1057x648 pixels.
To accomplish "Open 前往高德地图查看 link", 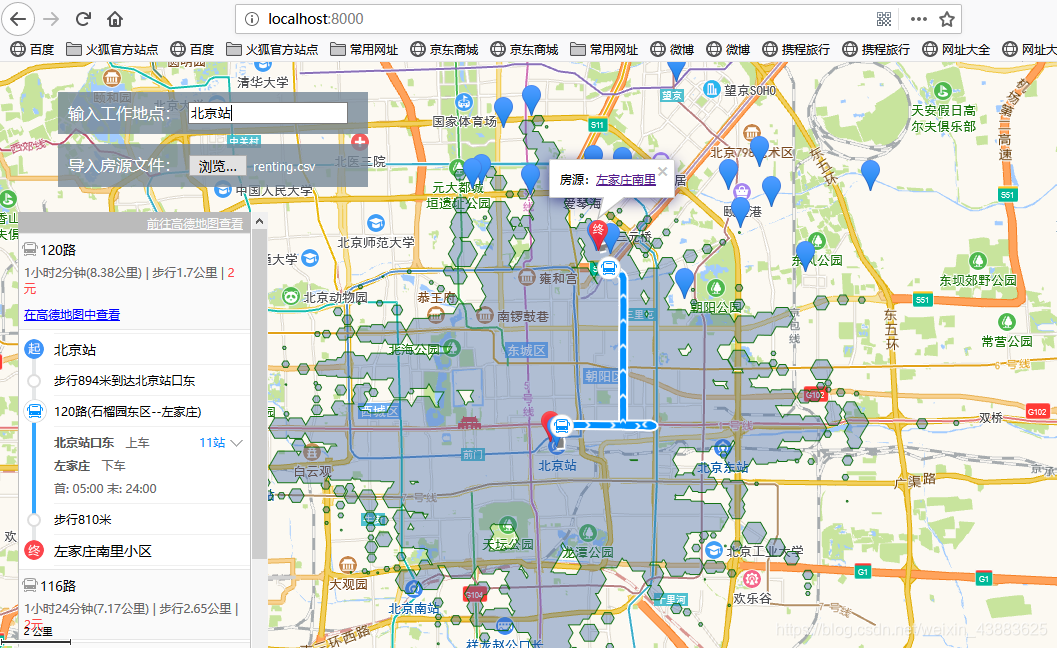I will (x=195, y=223).
